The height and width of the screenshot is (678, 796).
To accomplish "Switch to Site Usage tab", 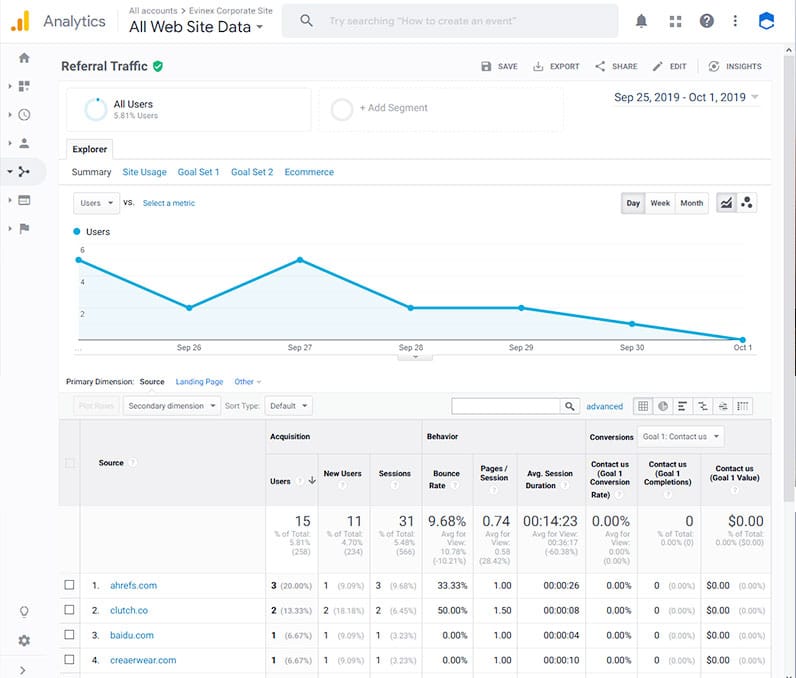I will tap(144, 172).
